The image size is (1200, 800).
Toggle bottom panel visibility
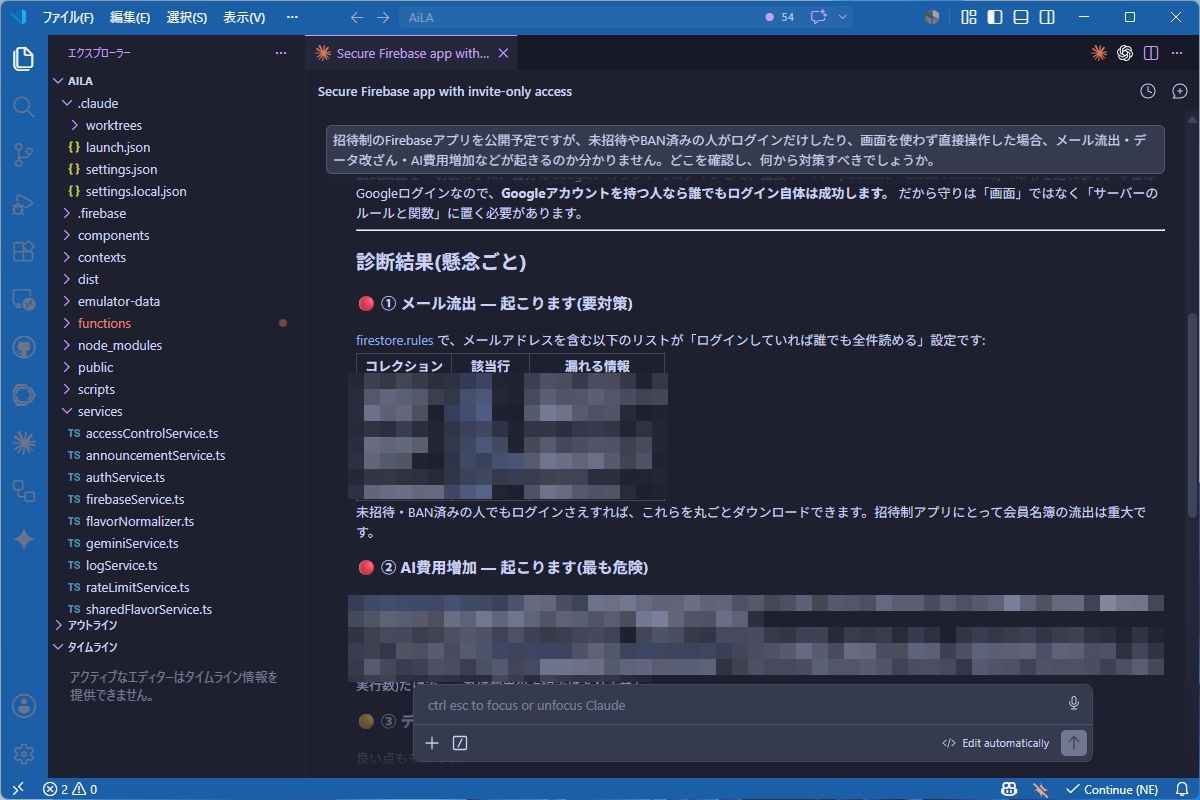click(x=1020, y=17)
